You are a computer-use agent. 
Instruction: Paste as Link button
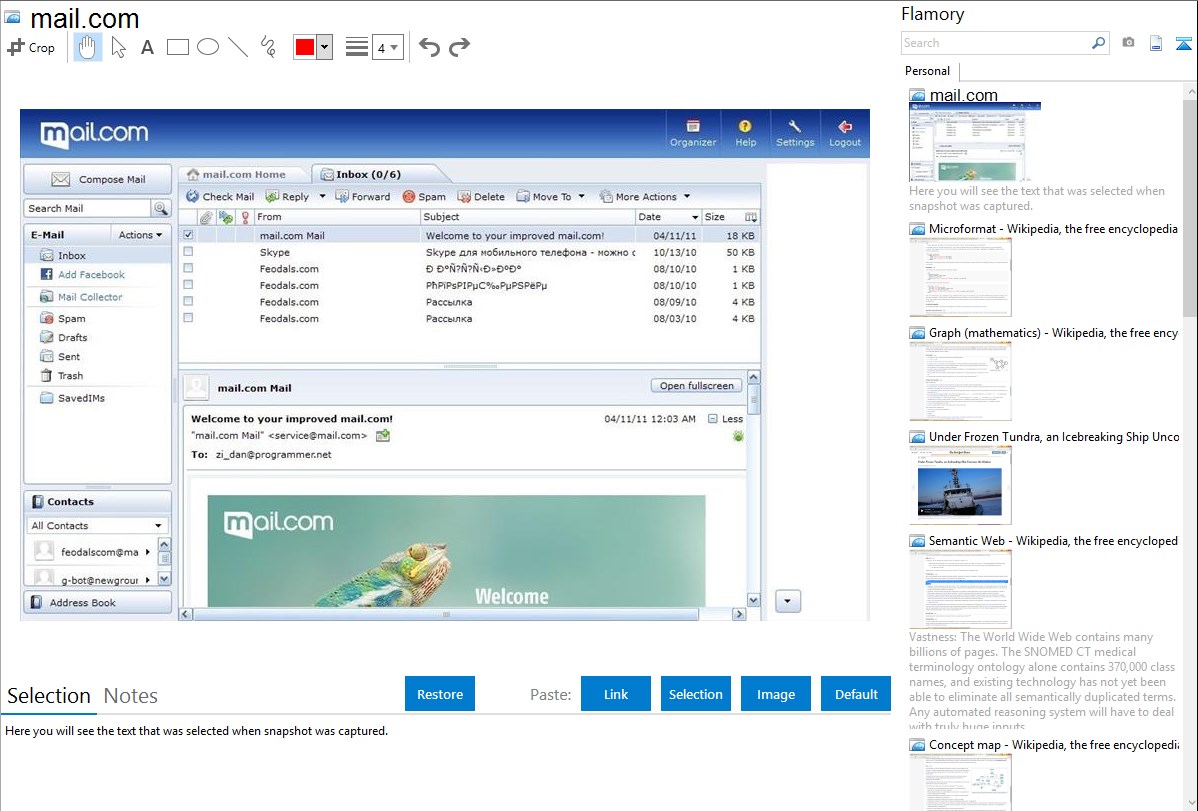click(616, 694)
